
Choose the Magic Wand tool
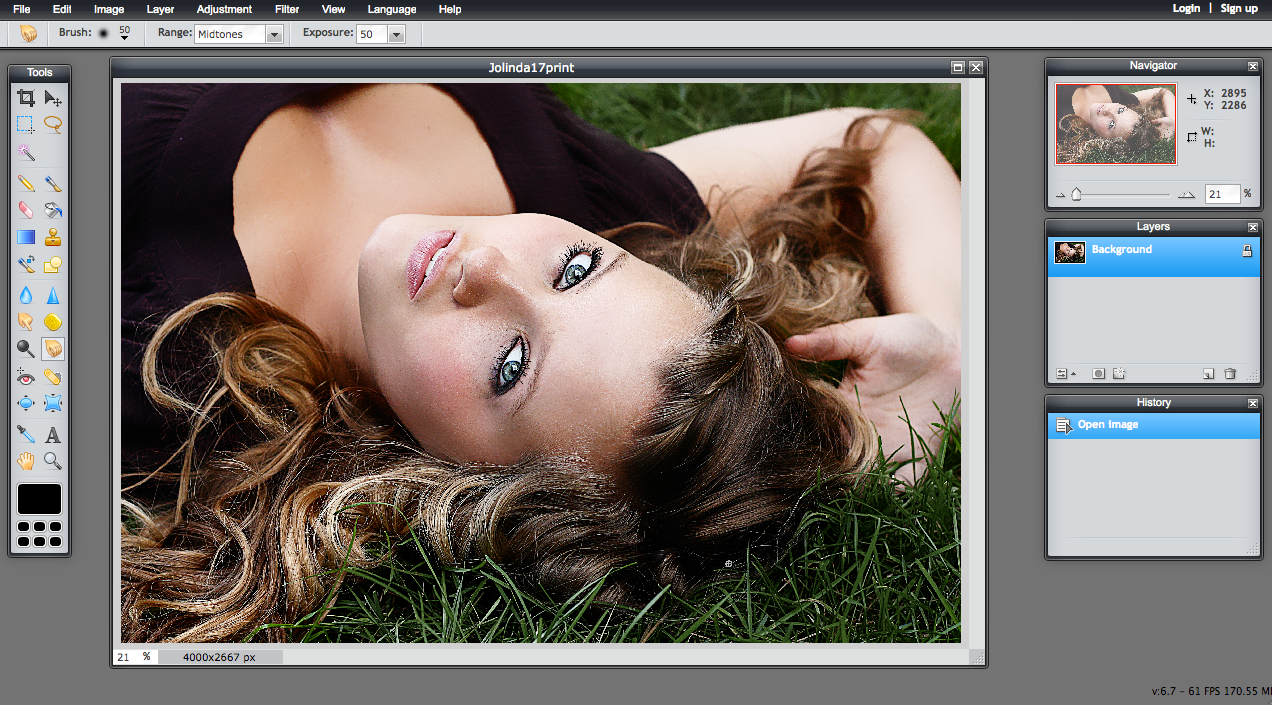click(x=26, y=152)
